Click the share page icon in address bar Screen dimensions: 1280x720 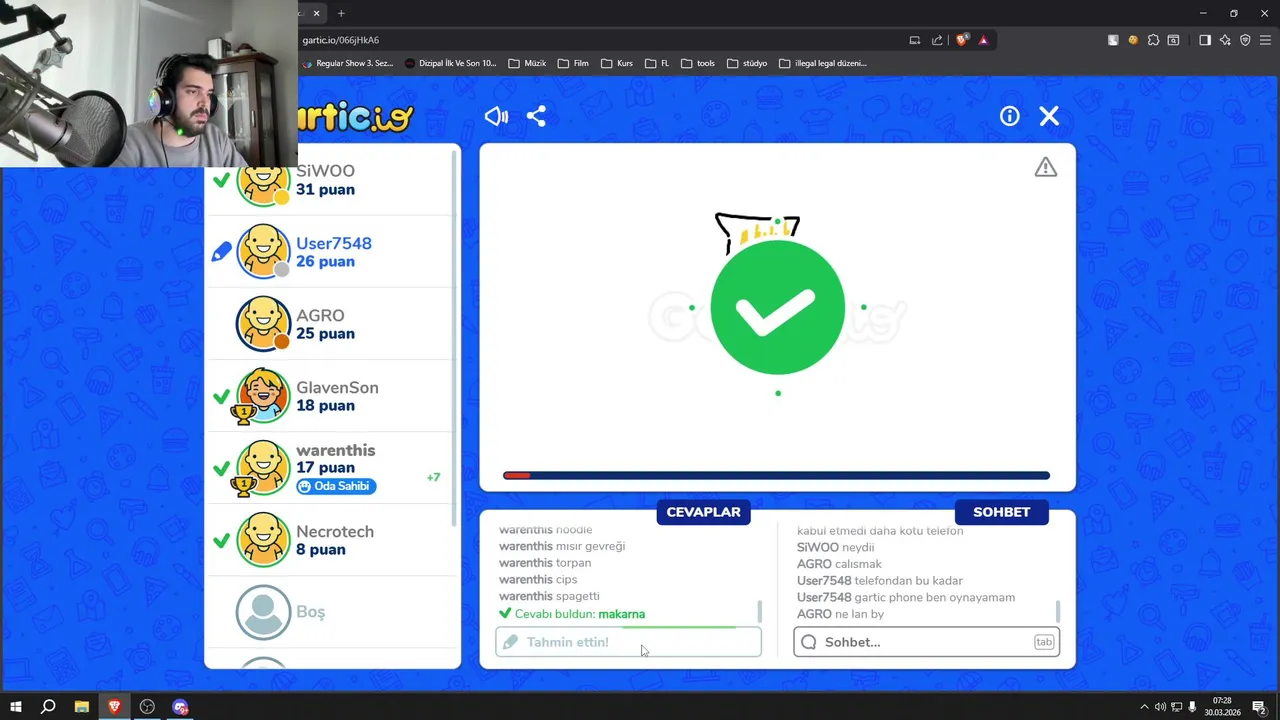tap(937, 40)
